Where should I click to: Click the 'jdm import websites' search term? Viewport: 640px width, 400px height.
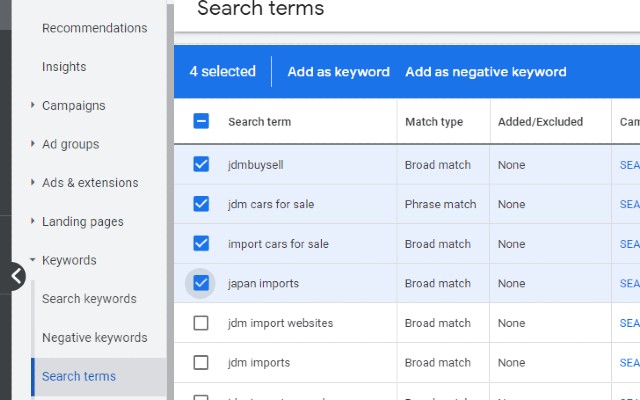click(280, 323)
